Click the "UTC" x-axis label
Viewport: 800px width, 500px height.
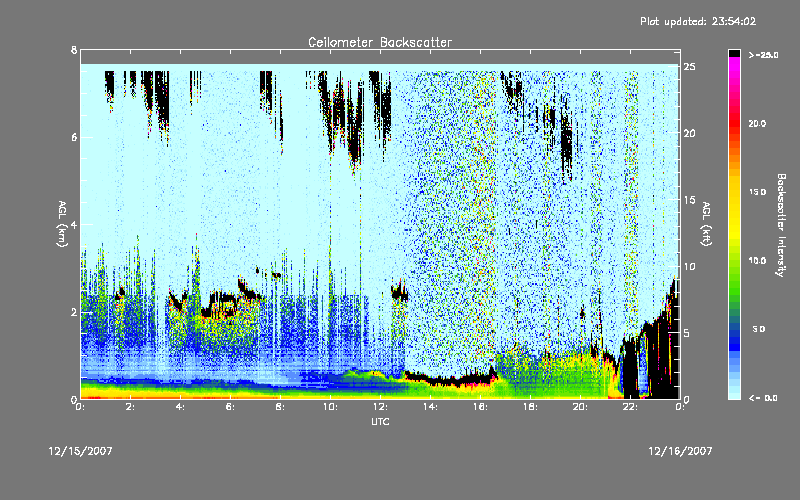[x=380, y=421]
